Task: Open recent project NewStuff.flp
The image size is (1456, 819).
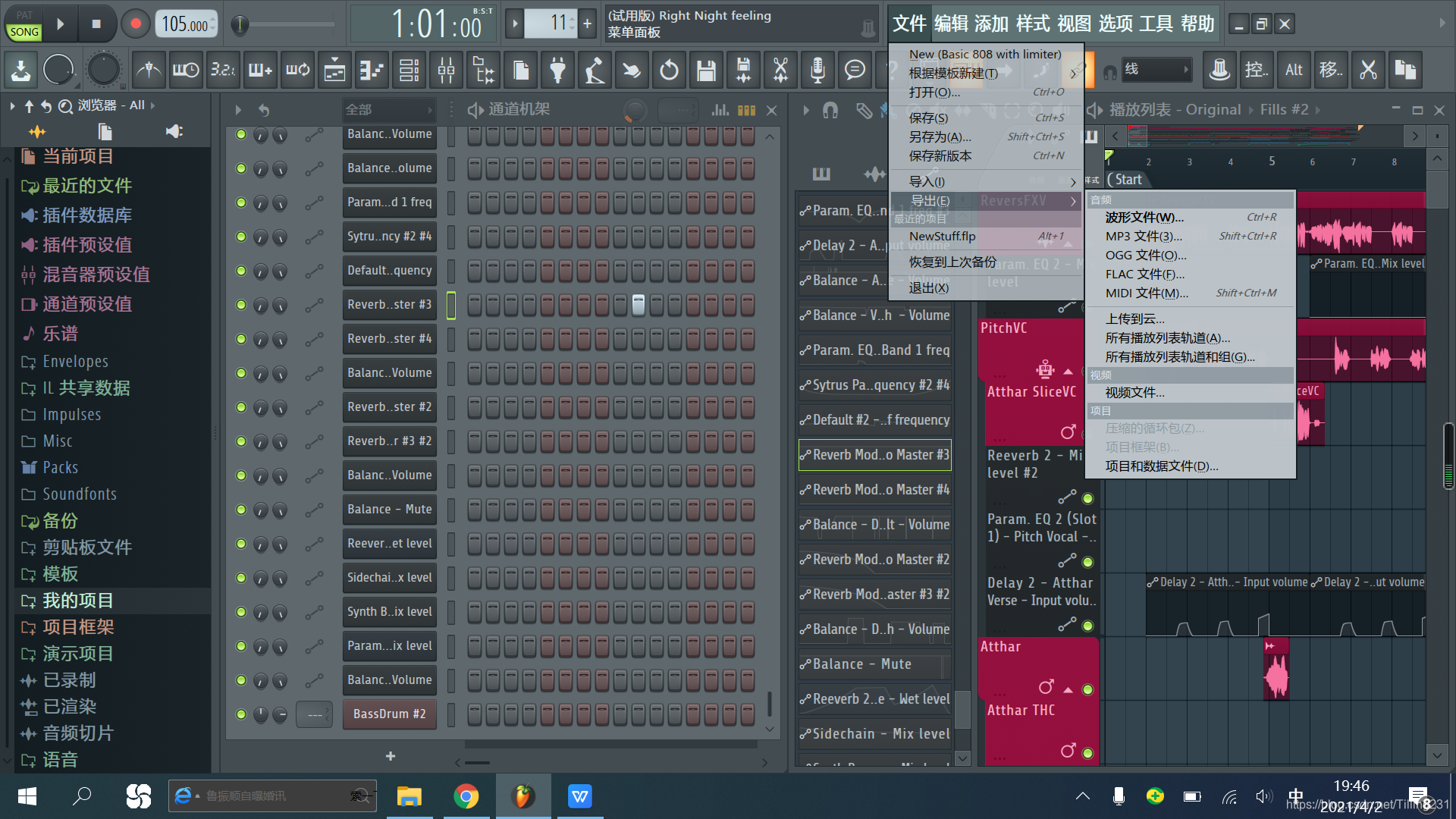Action: pos(943,236)
